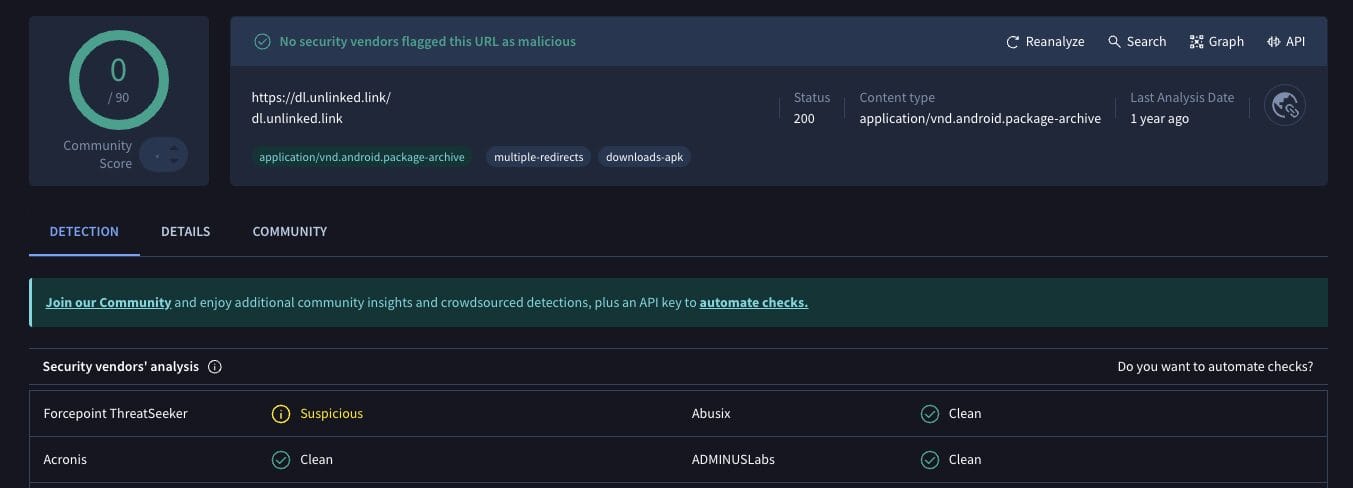Click the globe link icon beside Last Analysis Date
Viewport: 1353px width, 488px height.
1285,105
